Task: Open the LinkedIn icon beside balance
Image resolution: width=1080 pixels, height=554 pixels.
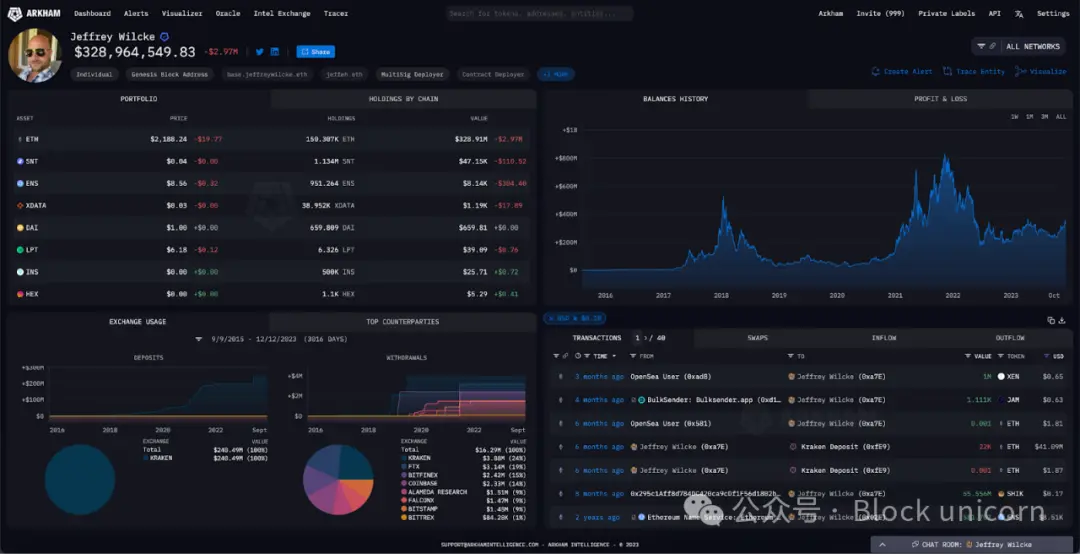Action: click(275, 52)
